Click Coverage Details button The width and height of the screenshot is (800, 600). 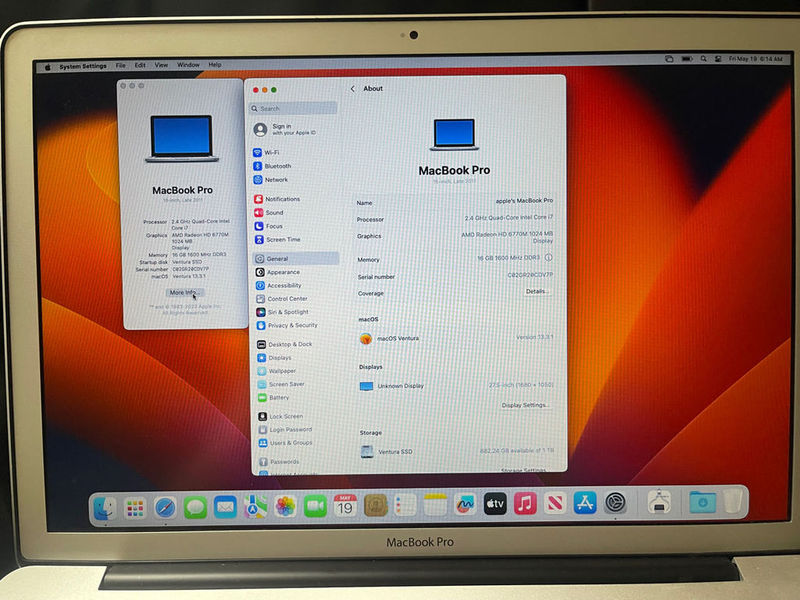537,291
